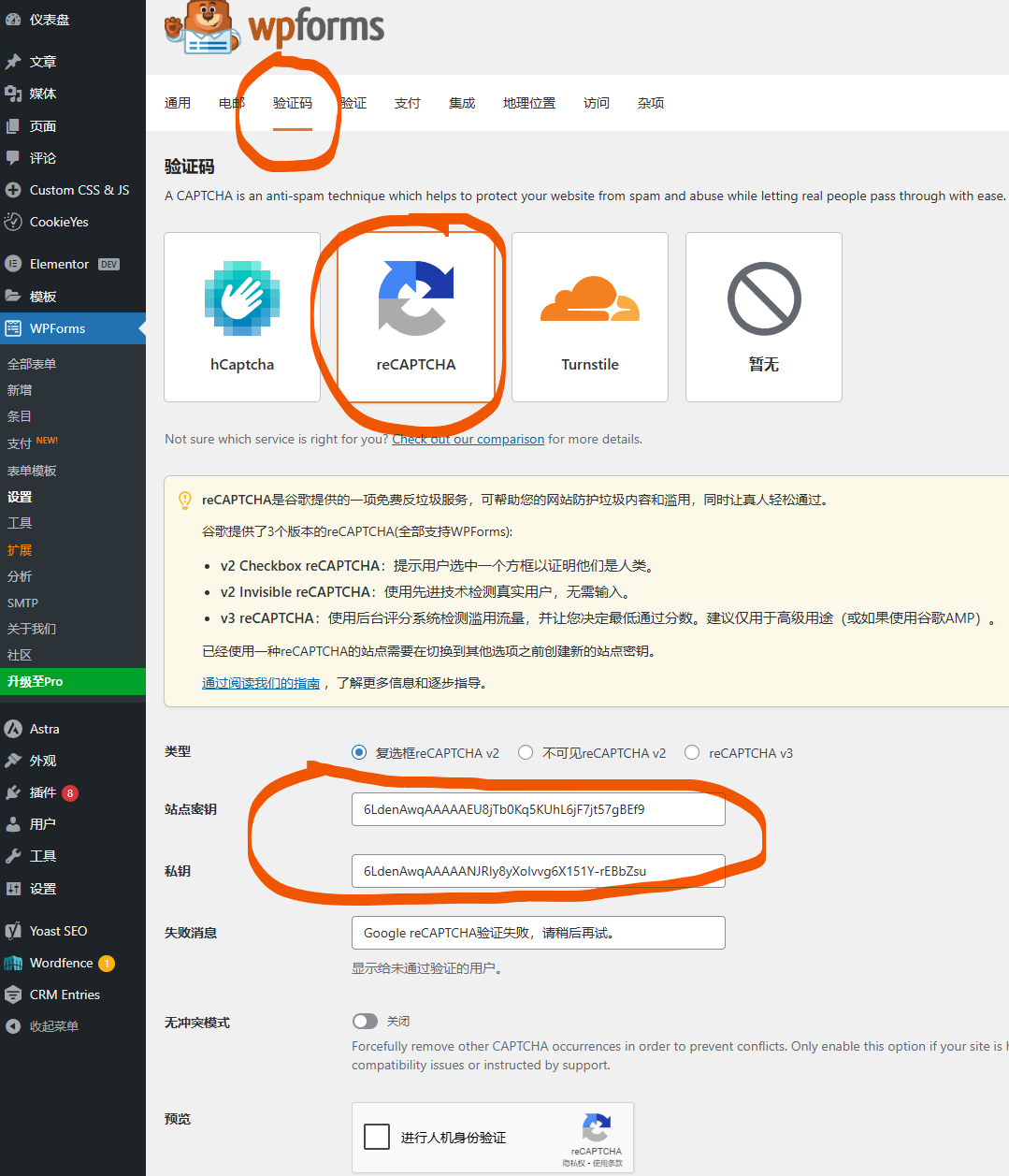The height and width of the screenshot is (1176, 1009).
Task: Enable the 无冲突模式 toggle switch
Action: click(x=365, y=1021)
